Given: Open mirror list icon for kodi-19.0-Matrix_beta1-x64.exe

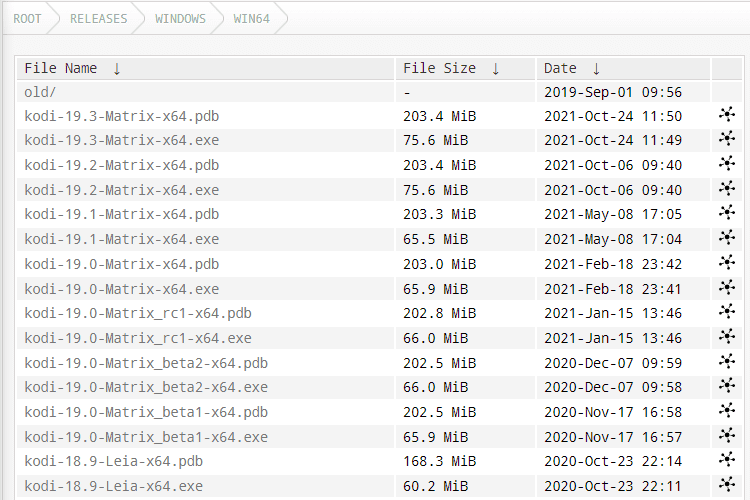Looking at the screenshot, I should pyautogui.click(x=727, y=435).
